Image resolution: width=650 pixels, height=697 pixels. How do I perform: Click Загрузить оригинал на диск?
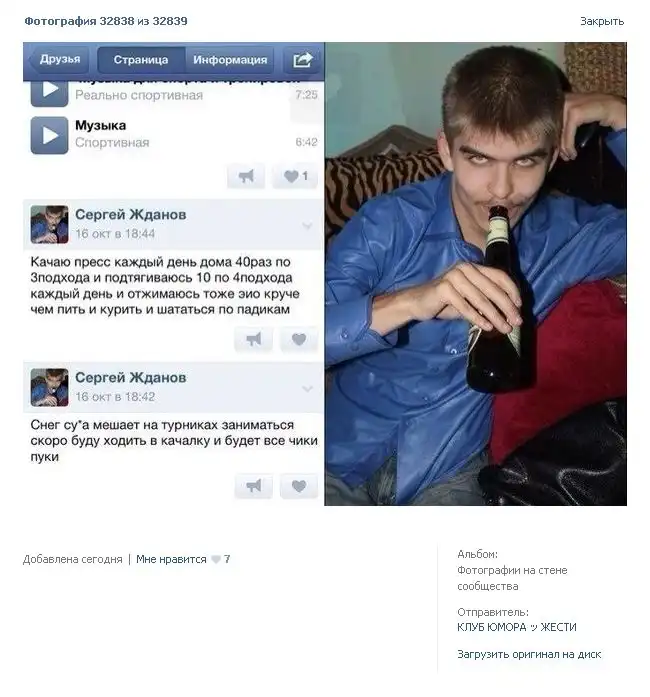529,654
